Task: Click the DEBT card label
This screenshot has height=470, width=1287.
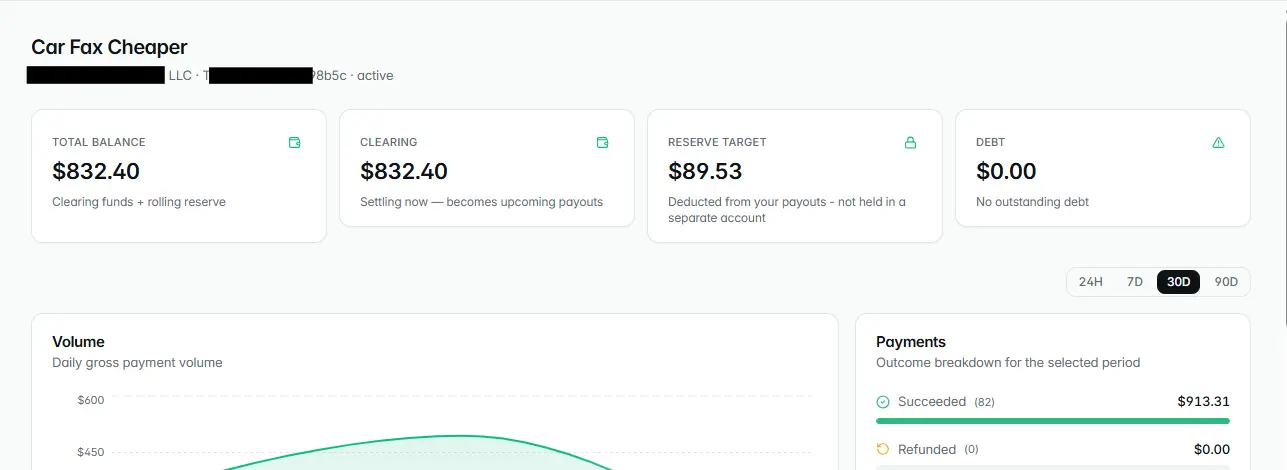Action: pos(991,143)
